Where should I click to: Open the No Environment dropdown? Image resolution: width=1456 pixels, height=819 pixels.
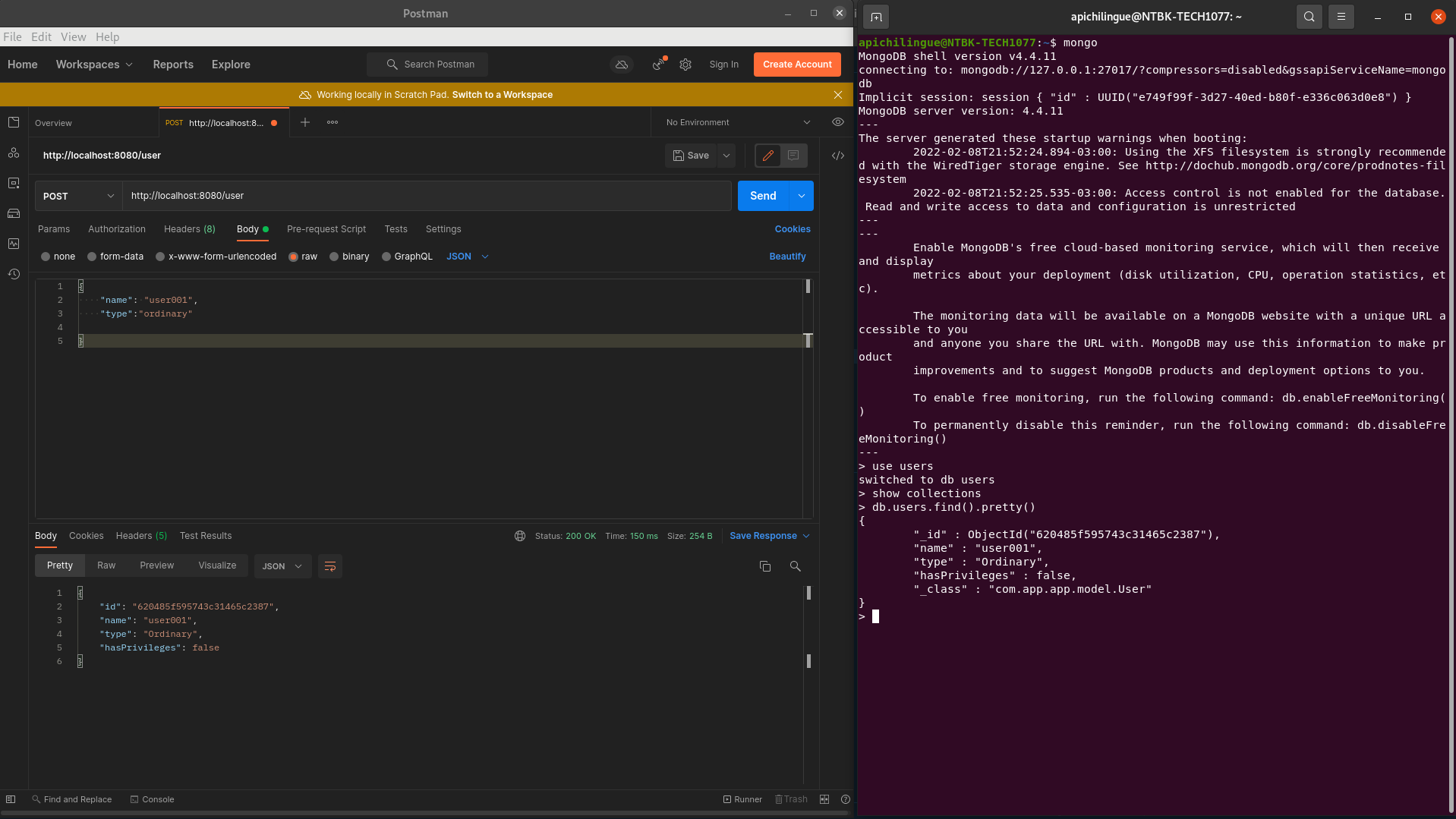(x=738, y=122)
